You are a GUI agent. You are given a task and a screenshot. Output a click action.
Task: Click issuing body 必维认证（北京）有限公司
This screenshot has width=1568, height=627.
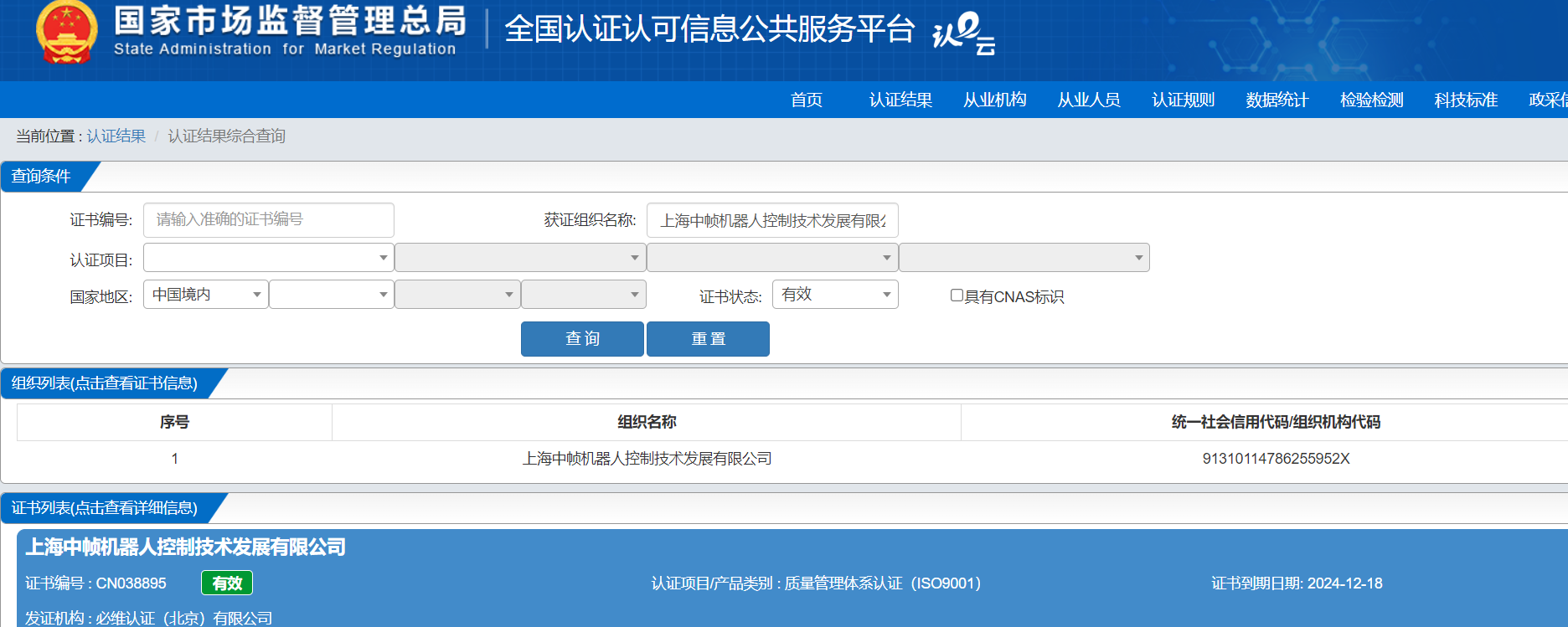coord(184,618)
